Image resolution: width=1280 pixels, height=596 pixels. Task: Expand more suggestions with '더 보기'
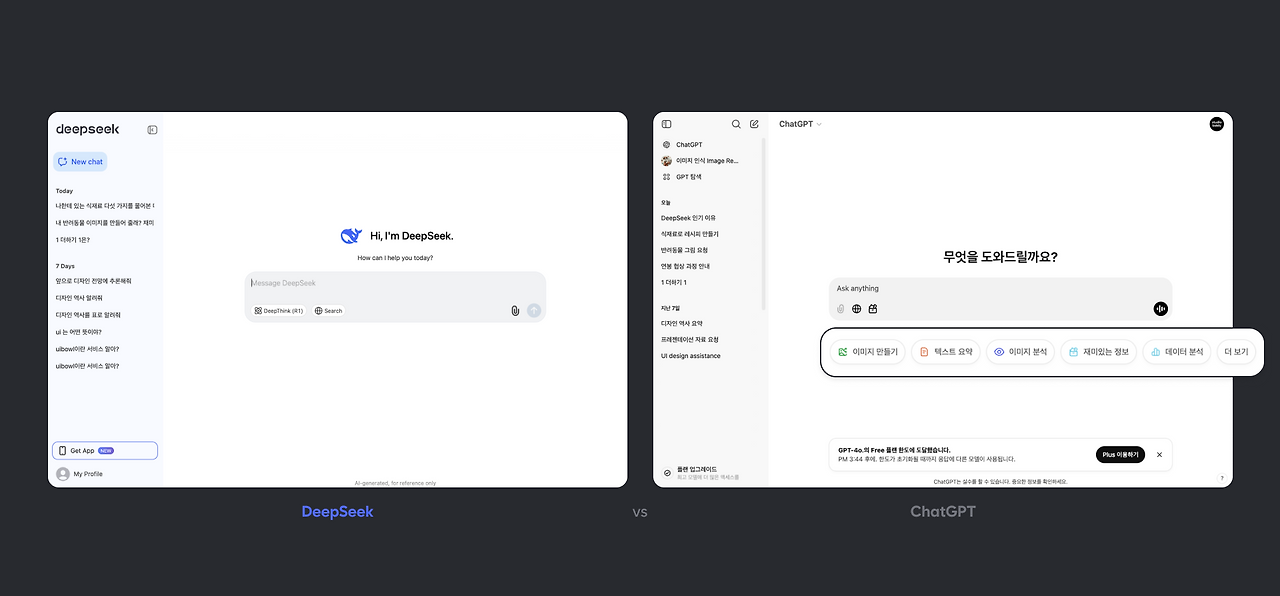click(x=1236, y=352)
